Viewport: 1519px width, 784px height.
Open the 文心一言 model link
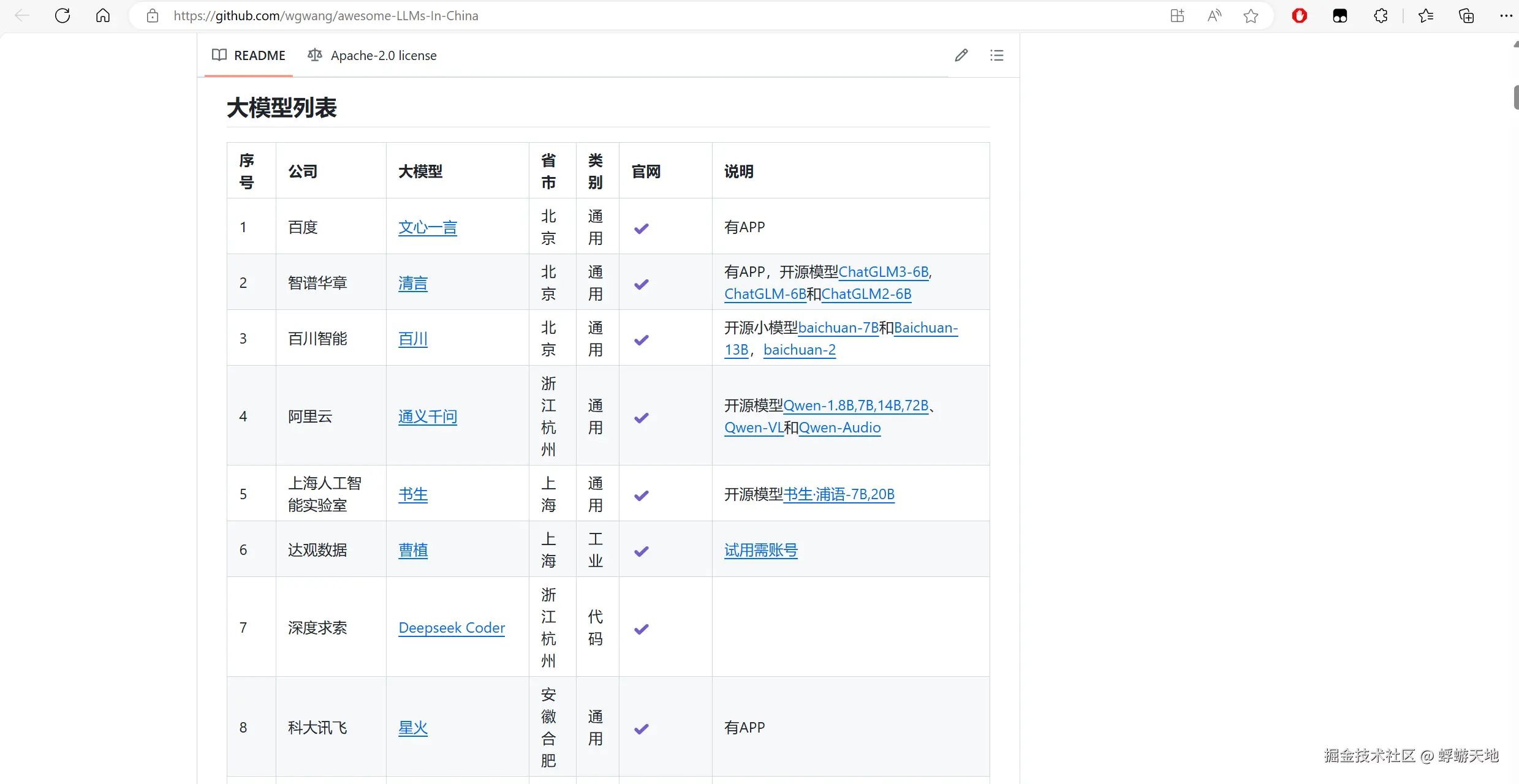428,228
